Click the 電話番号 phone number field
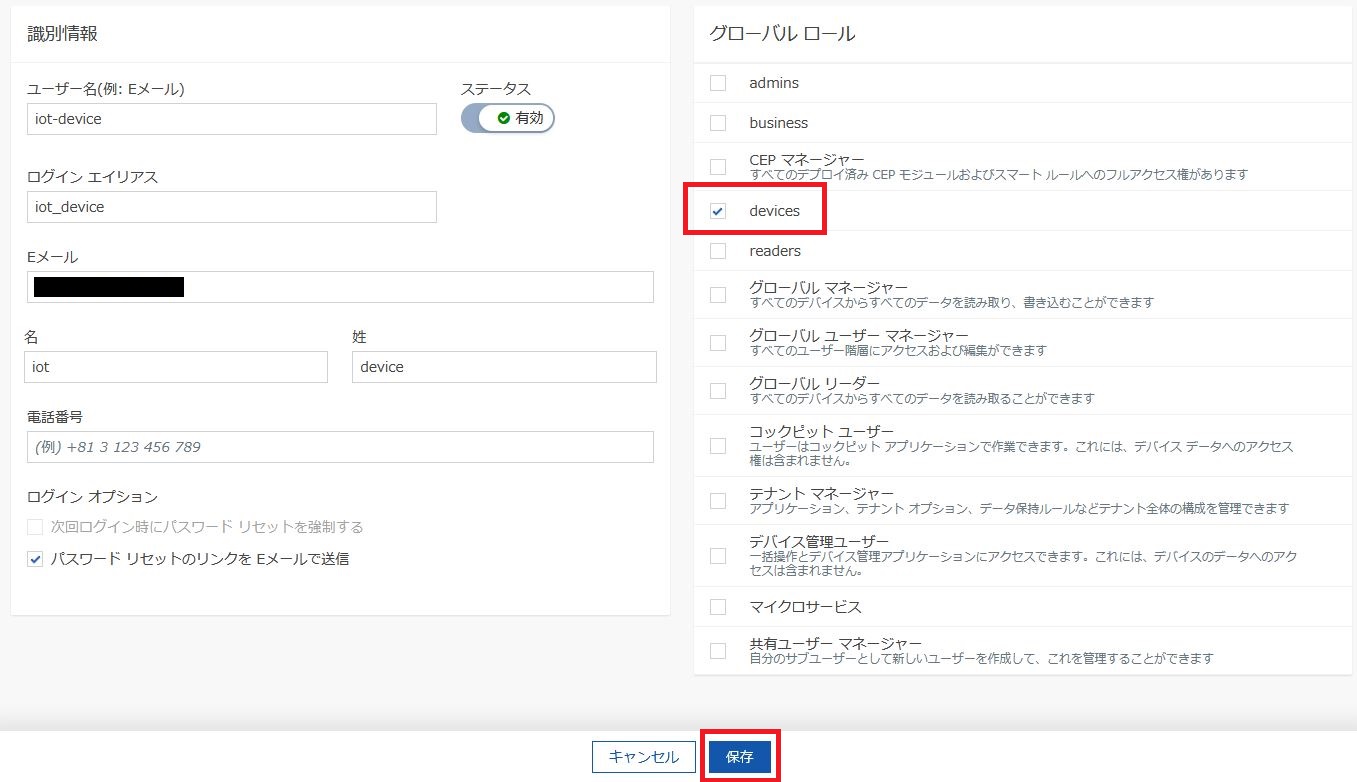 [x=340, y=447]
